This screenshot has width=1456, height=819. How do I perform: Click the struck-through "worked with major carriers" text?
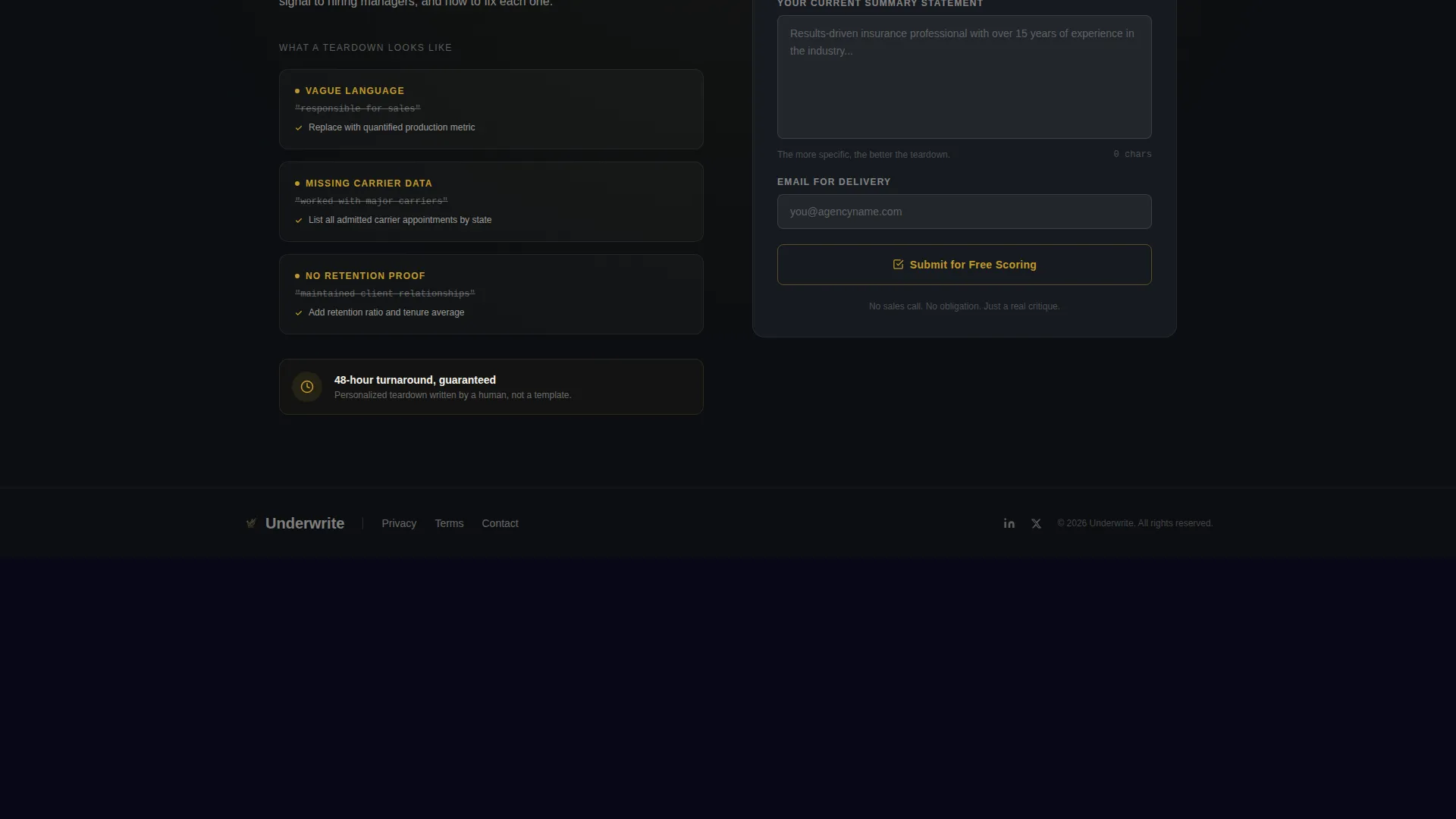pyautogui.click(x=371, y=201)
